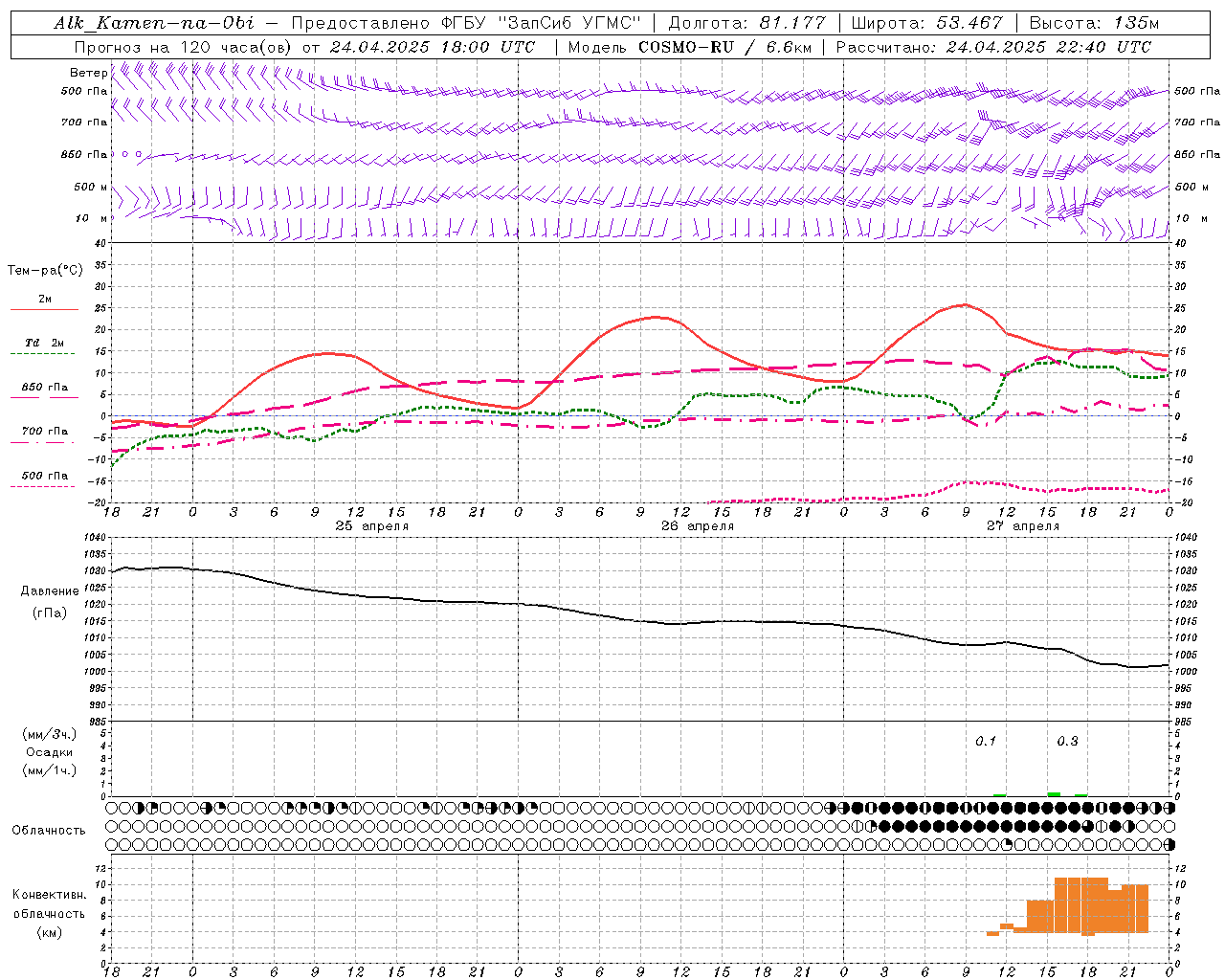Click the Модель COSMO-RU / 6.6км text
This screenshot has height=980, width=1225.
[689, 47]
